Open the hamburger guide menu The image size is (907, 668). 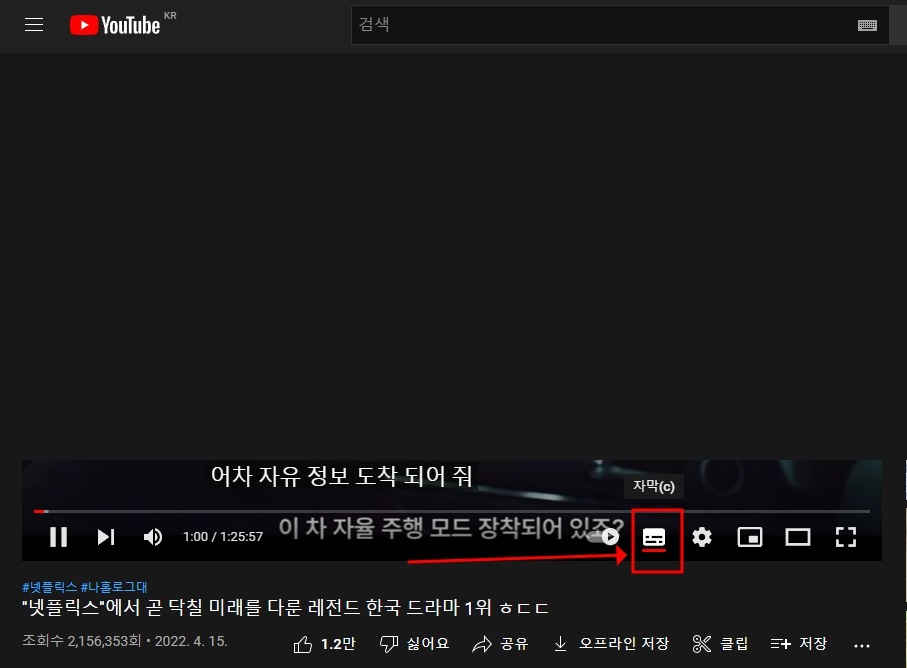click(34, 24)
